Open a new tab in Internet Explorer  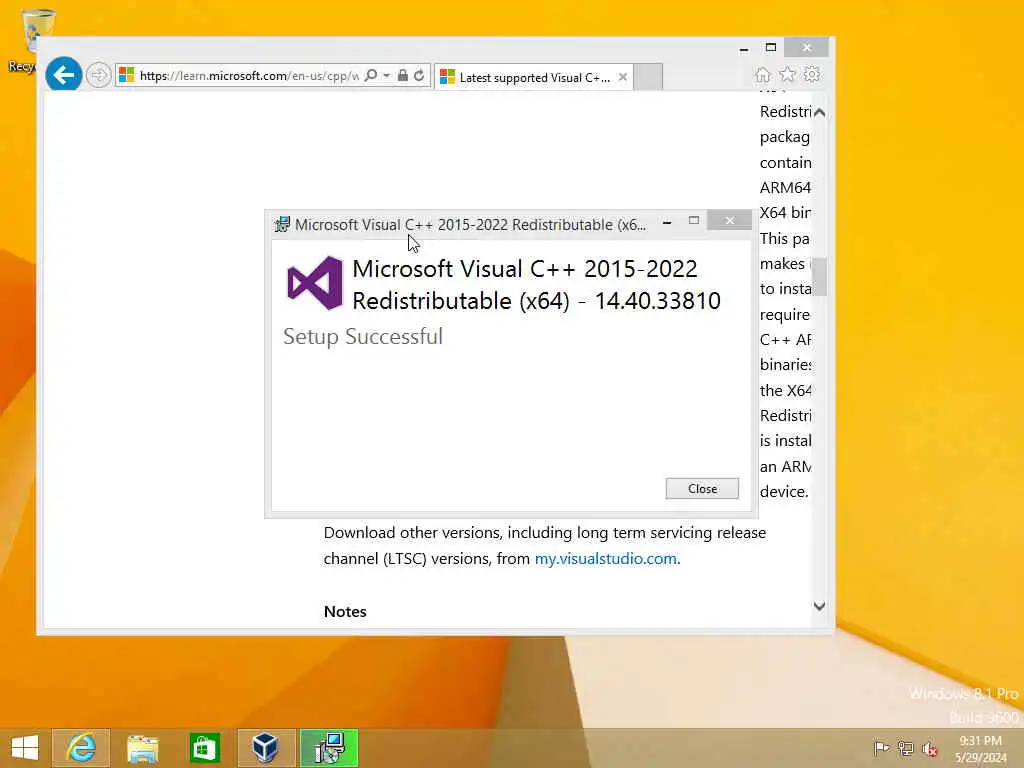[648, 77]
